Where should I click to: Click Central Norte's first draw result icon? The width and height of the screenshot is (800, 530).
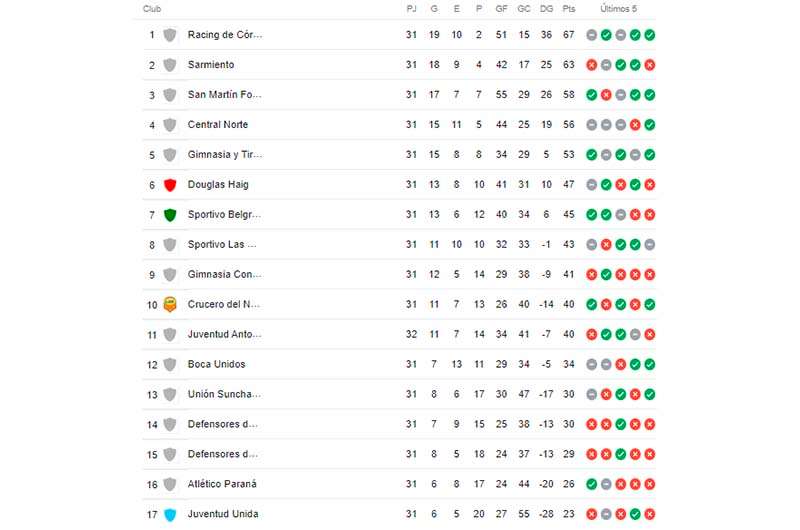[591, 124]
